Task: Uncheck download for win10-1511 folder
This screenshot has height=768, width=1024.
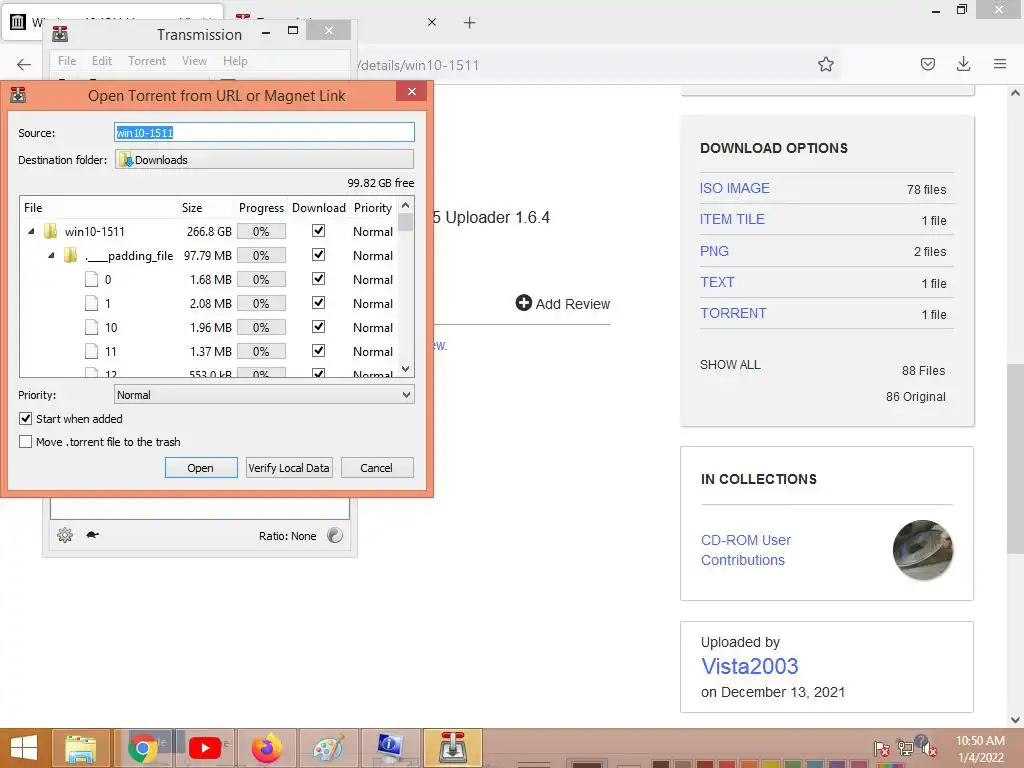Action: coord(318,231)
